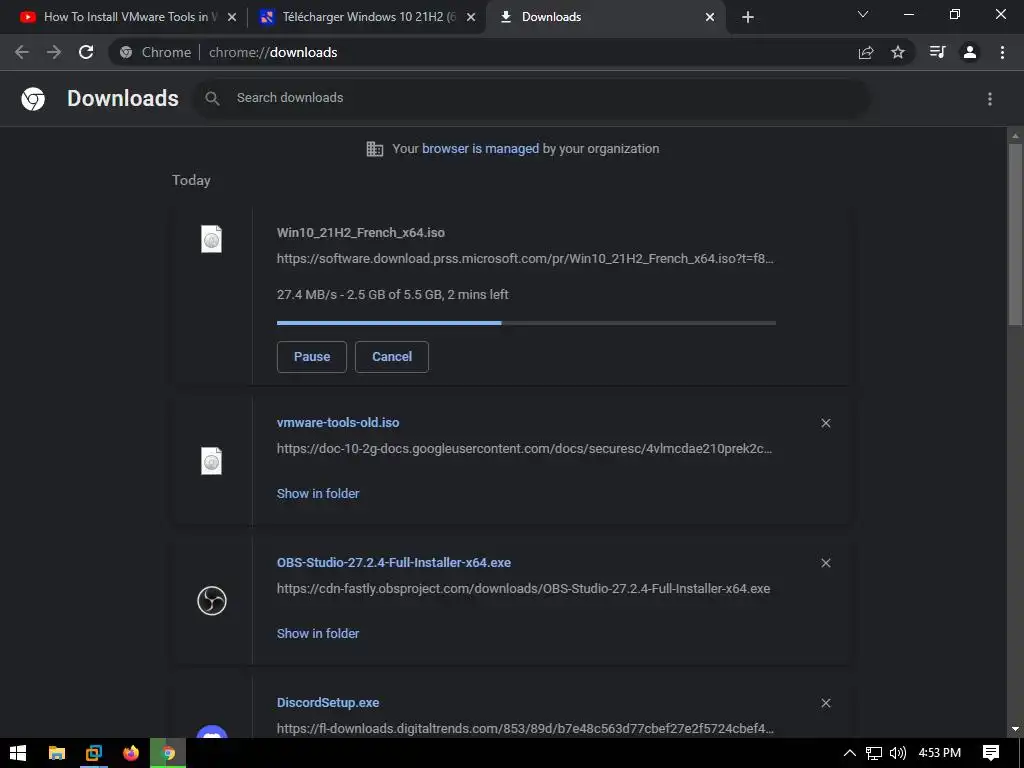Viewport: 1024px width, 768px height.
Task: Click the 4:53 PM taskbar clock
Action: click(940, 753)
